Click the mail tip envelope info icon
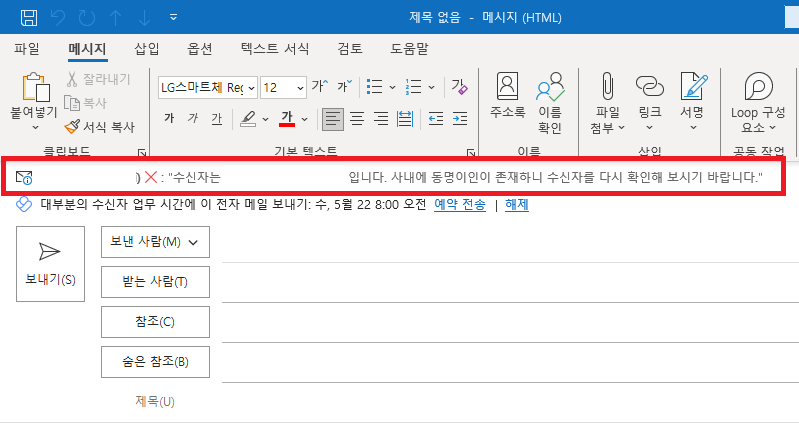Screen dimensions: 799x424 click(24, 177)
